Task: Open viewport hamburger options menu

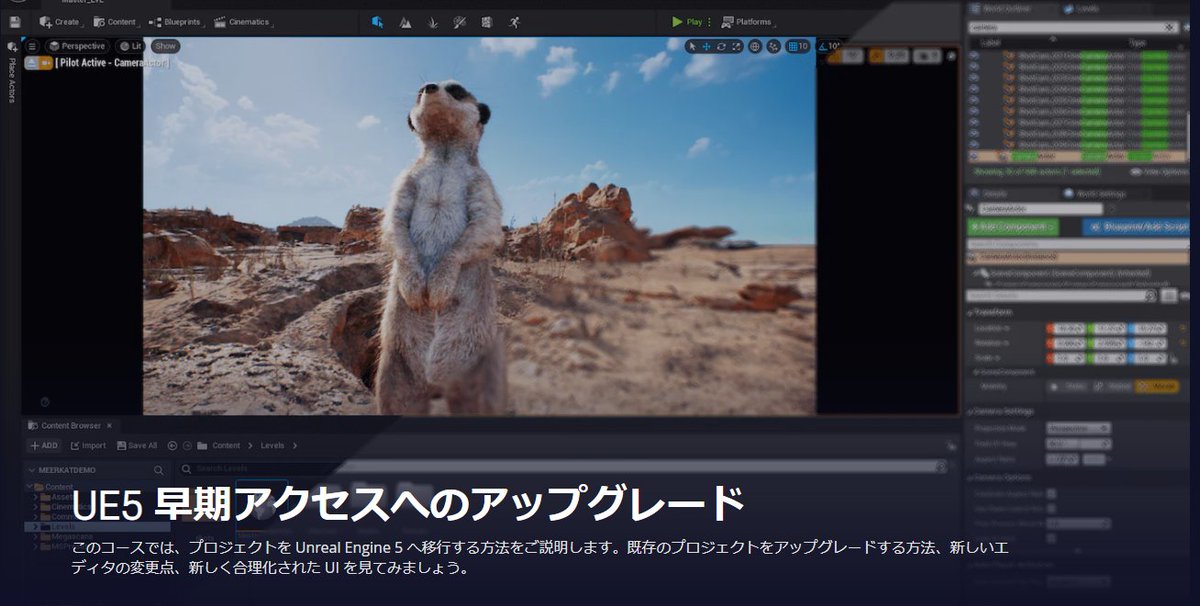Action: 32,46
